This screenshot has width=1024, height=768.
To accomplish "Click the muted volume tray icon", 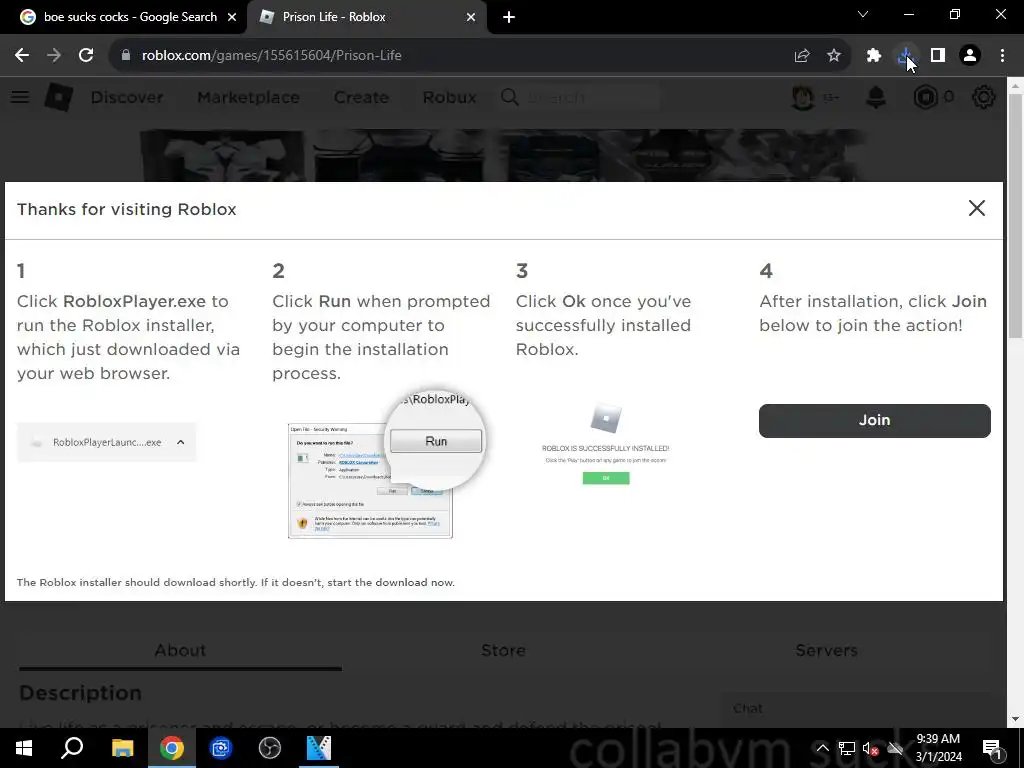I will (x=870, y=749).
